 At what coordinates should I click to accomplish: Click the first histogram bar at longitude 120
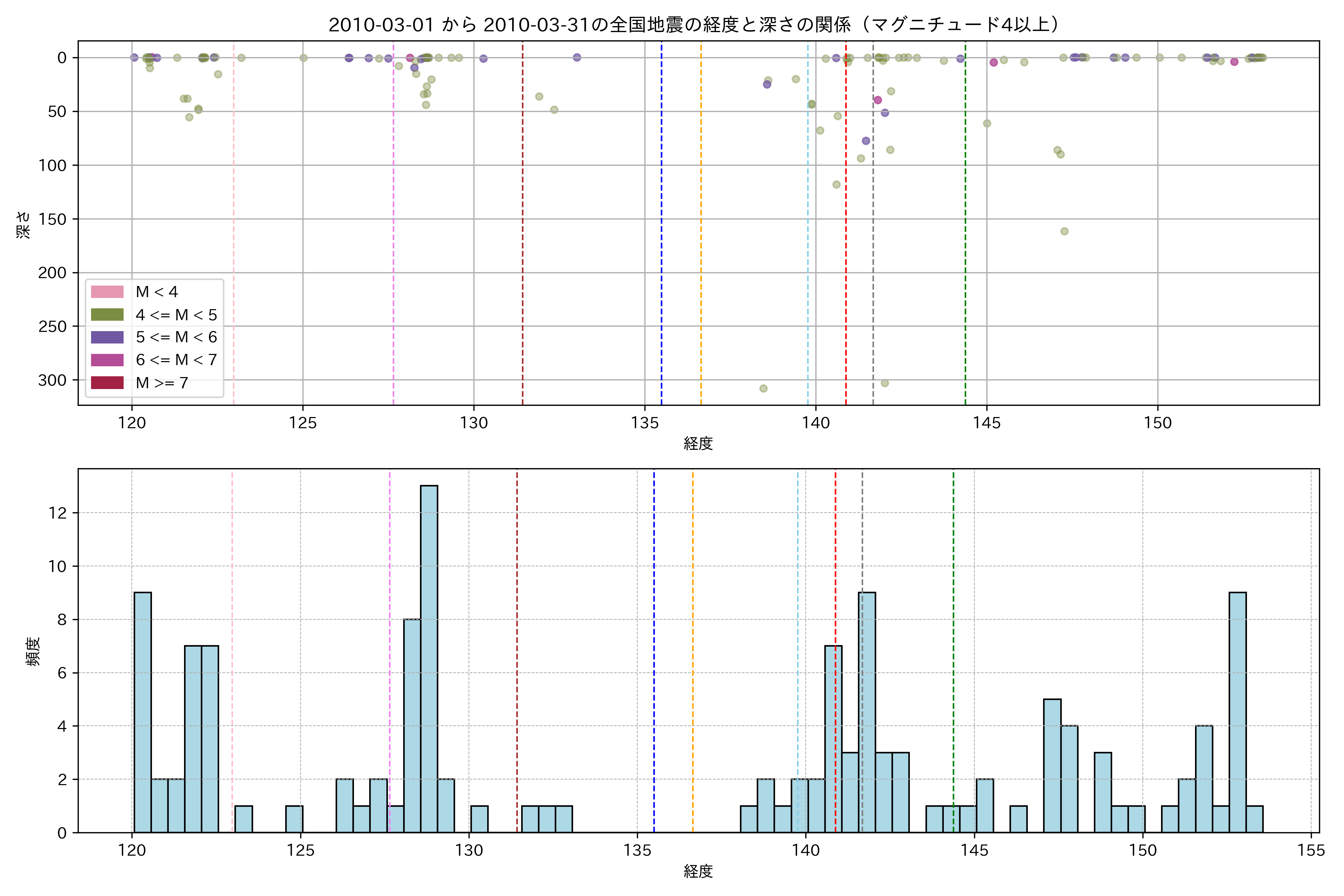pyautogui.click(x=142, y=712)
